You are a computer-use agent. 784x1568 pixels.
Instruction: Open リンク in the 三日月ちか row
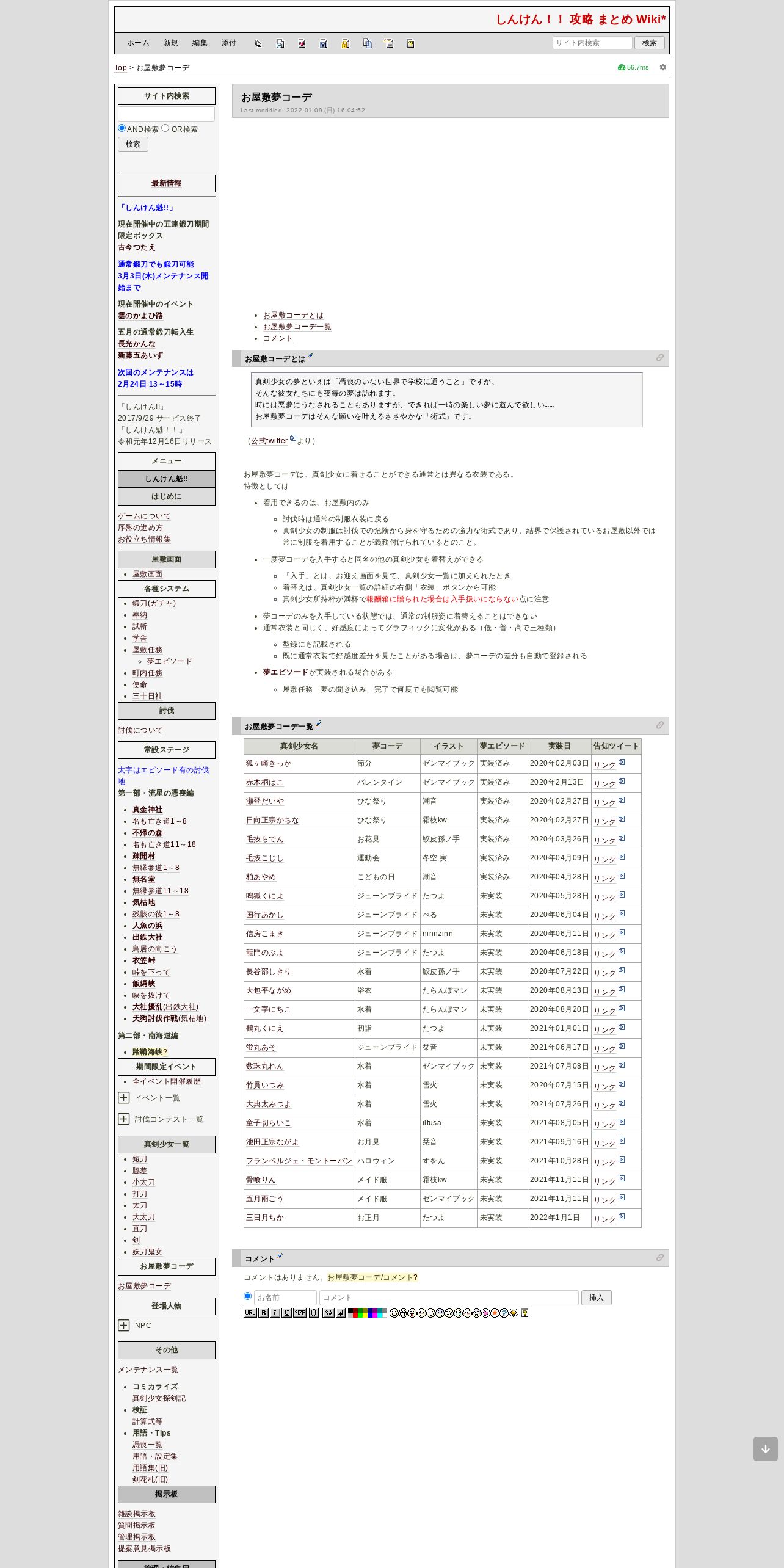tap(604, 1219)
